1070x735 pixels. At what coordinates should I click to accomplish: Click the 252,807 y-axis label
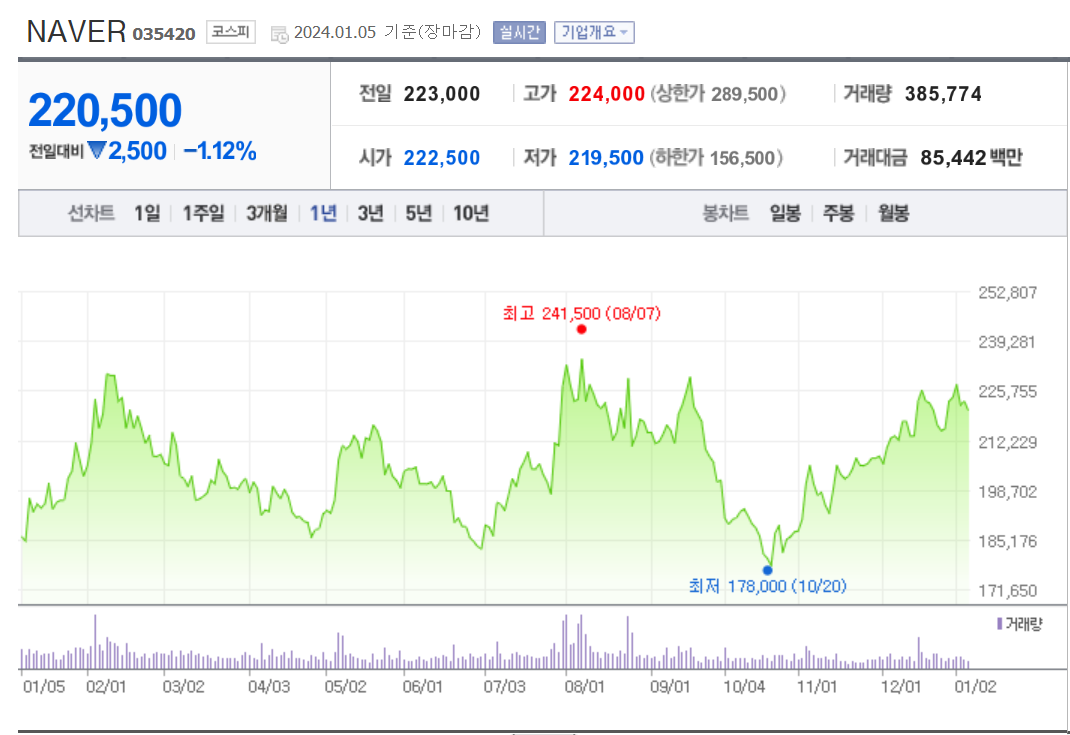[x=1007, y=293]
